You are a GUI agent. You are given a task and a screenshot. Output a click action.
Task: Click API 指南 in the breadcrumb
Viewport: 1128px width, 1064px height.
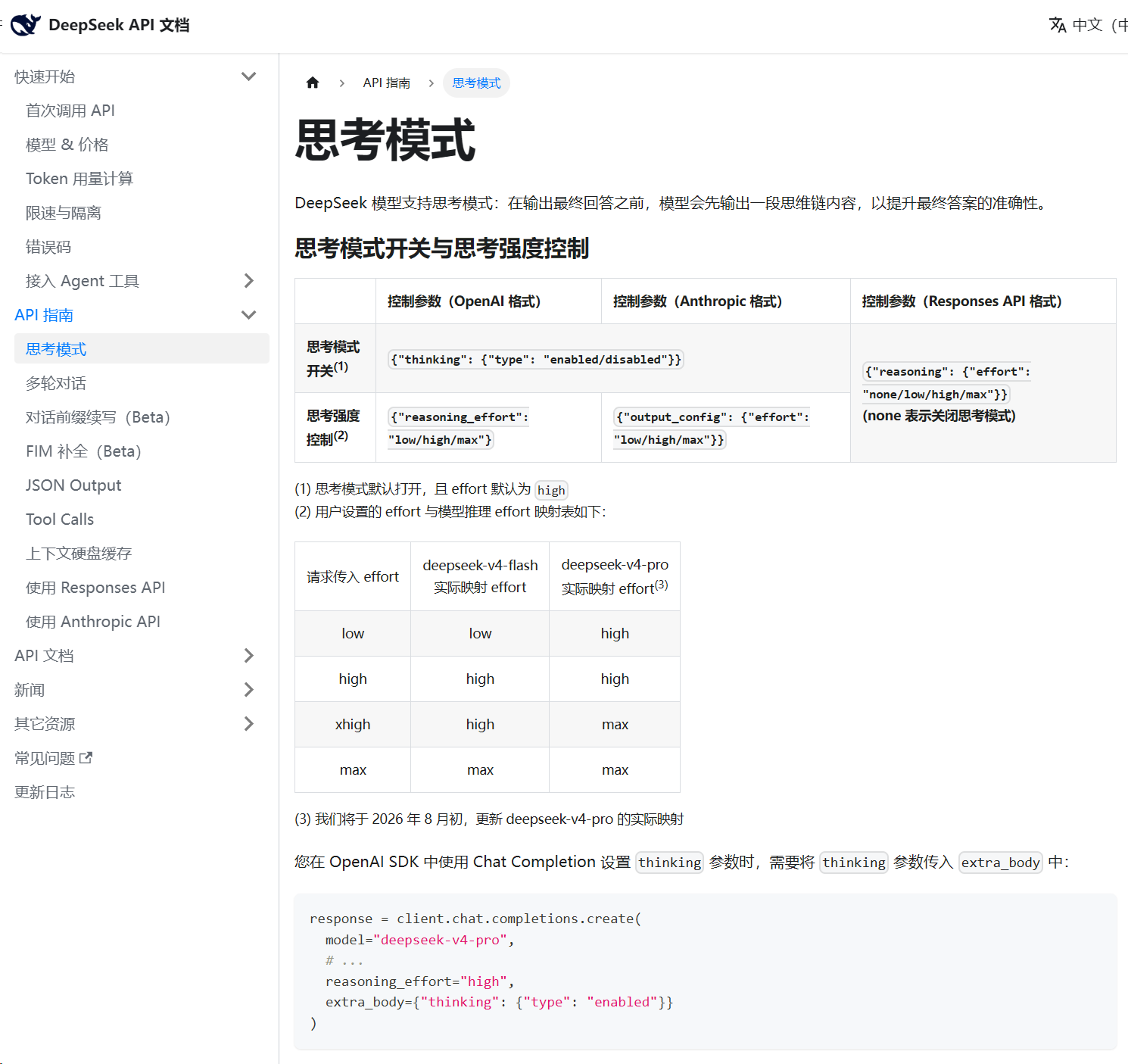(387, 83)
